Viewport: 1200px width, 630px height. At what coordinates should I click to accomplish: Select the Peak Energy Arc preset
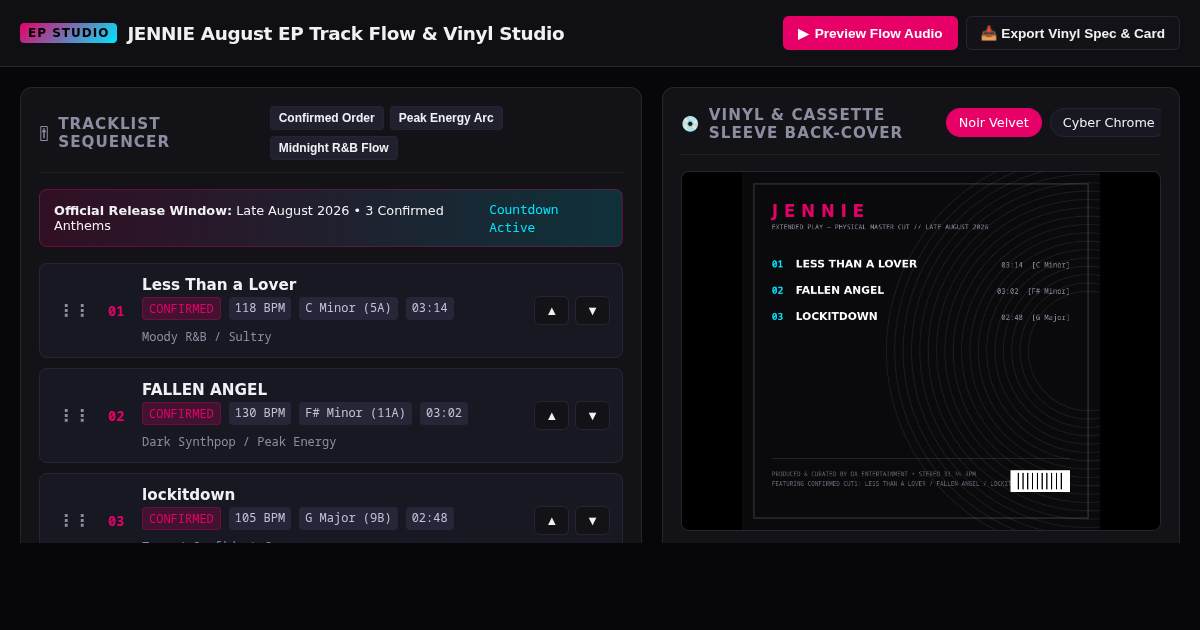[x=446, y=118]
